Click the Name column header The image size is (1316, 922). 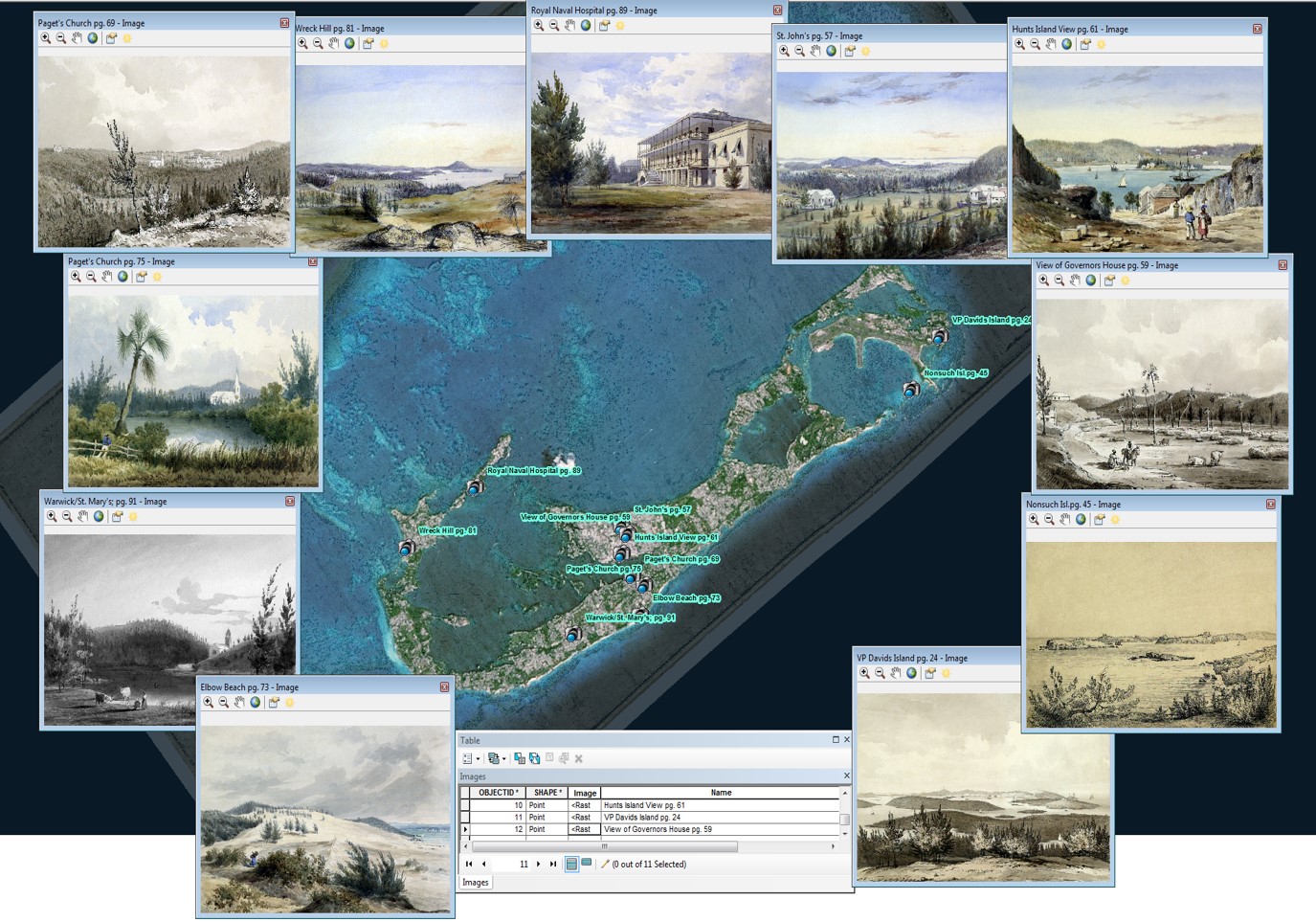pos(721,793)
